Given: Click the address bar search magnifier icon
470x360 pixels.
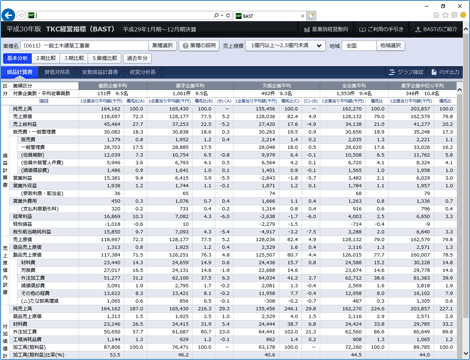Looking at the screenshot, I should (216, 15).
